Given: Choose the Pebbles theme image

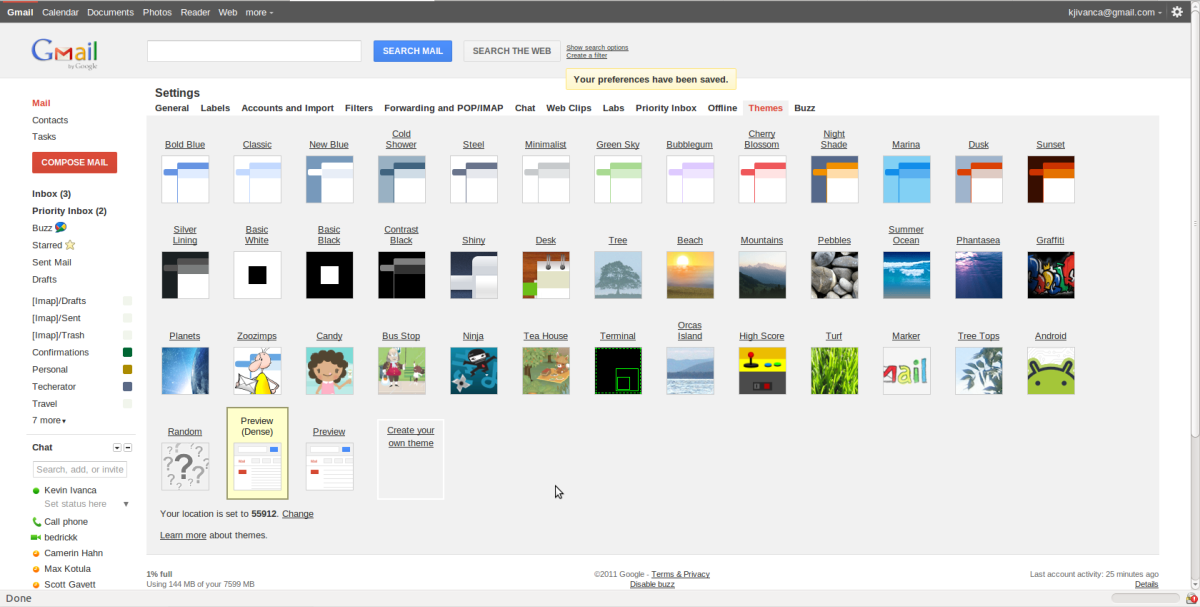Looking at the screenshot, I should click(x=834, y=275).
